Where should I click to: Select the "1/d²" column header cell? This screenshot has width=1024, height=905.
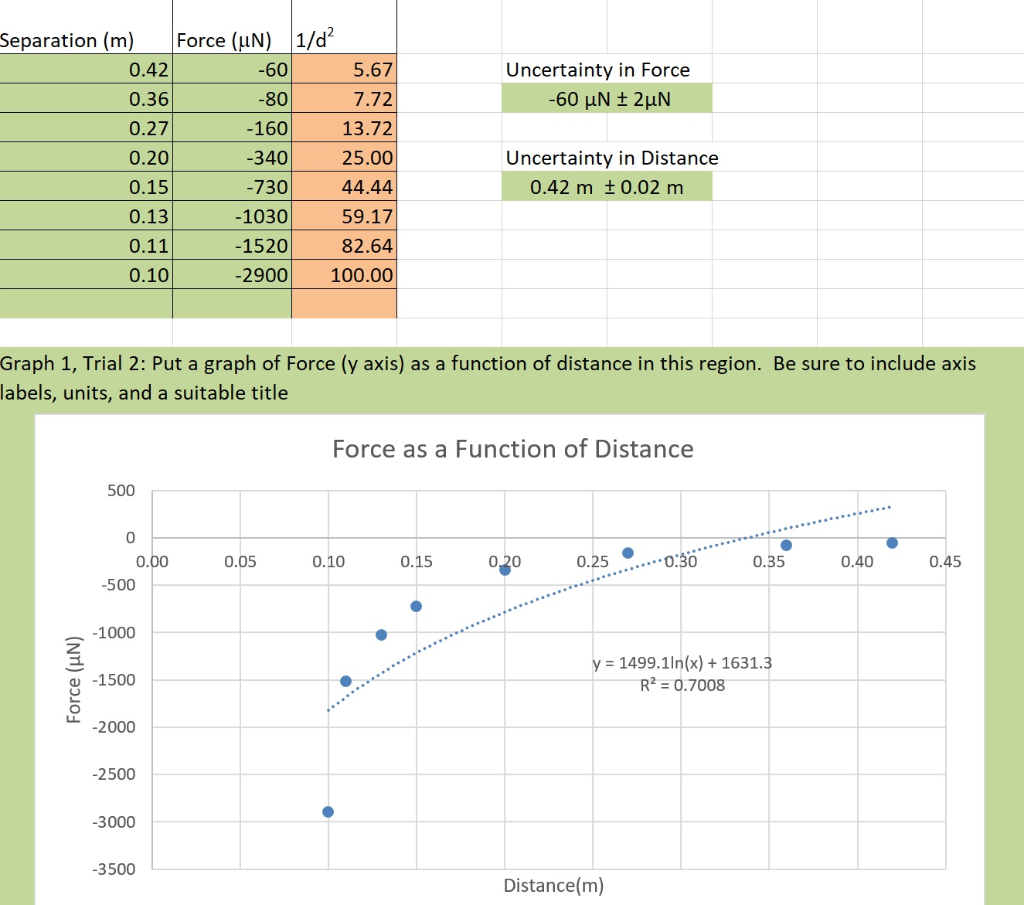314,40
